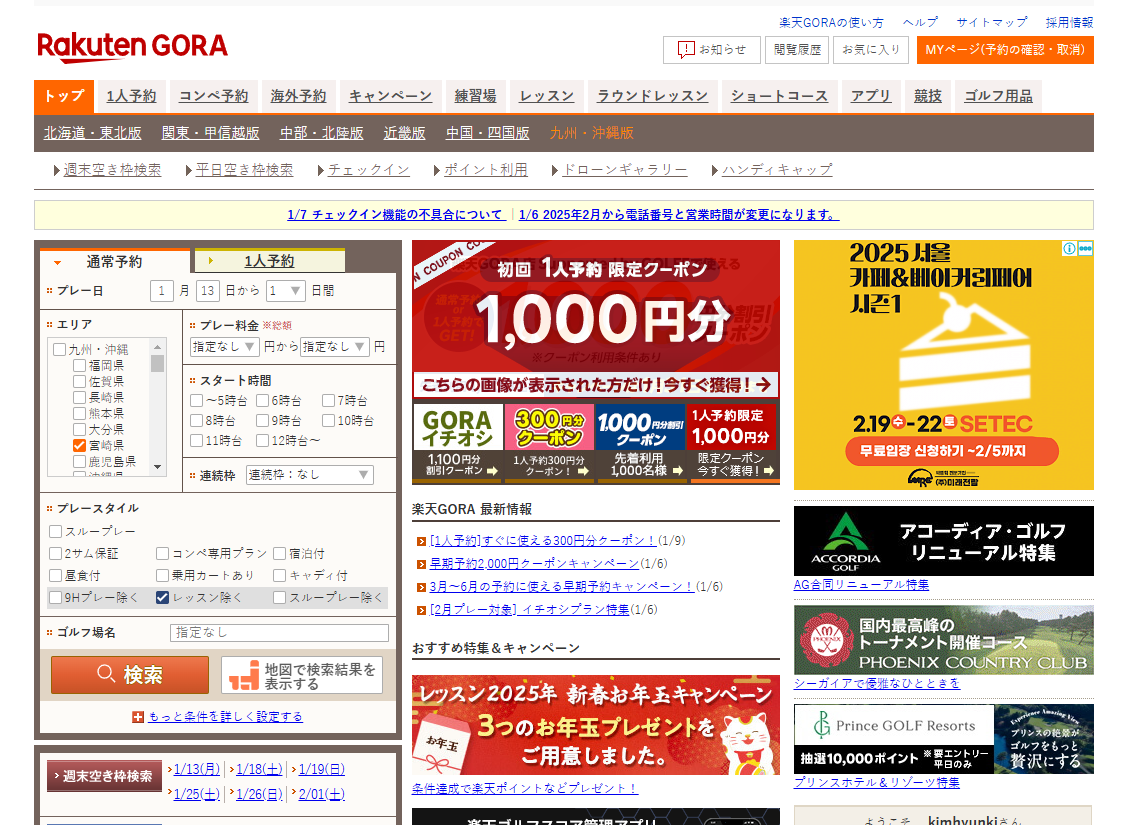Open the 1000円分 先着利用 coupon tile
This screenshot has height=825, width=1131.
click(x=641, y=443)
